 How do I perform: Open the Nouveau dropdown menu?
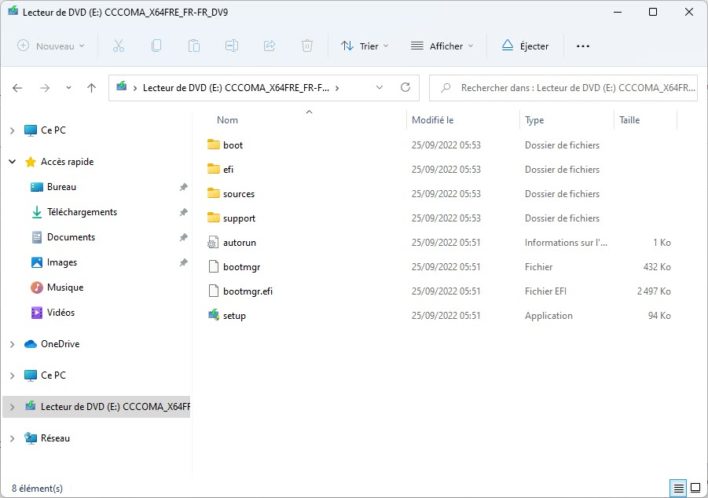[52, 46]
